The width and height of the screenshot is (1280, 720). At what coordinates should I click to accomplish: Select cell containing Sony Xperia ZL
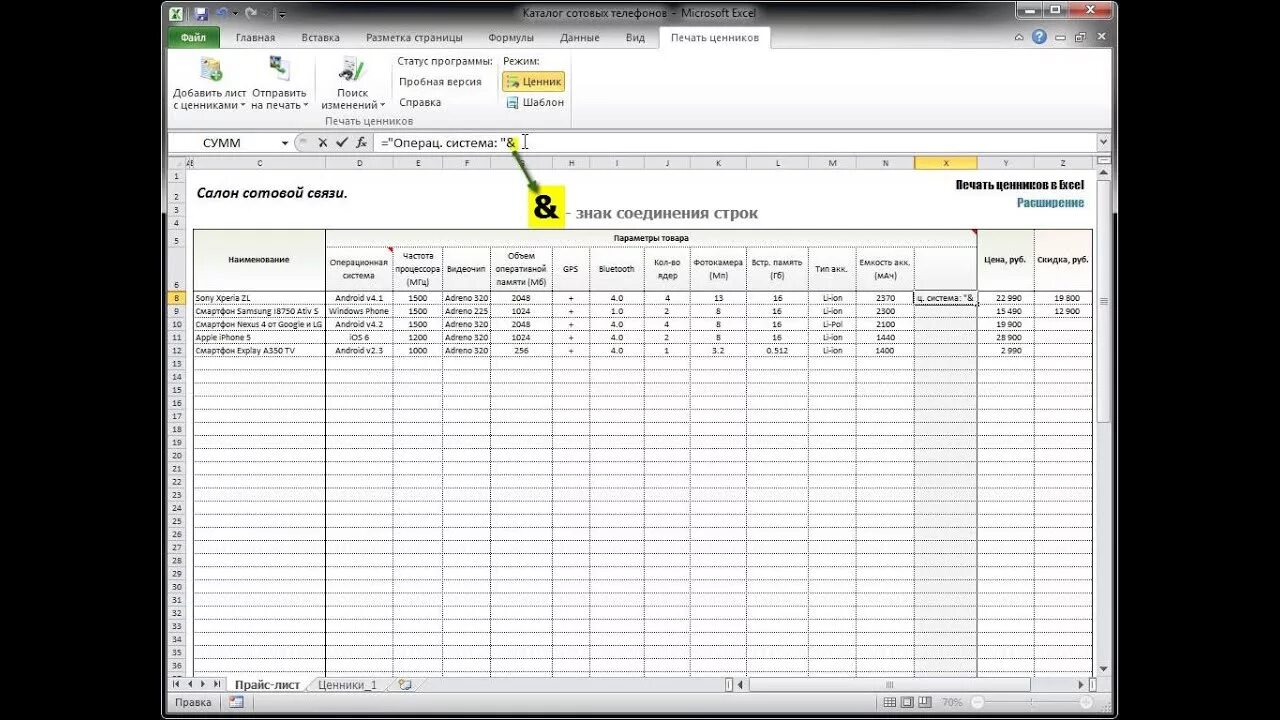[x=259, y=298]
